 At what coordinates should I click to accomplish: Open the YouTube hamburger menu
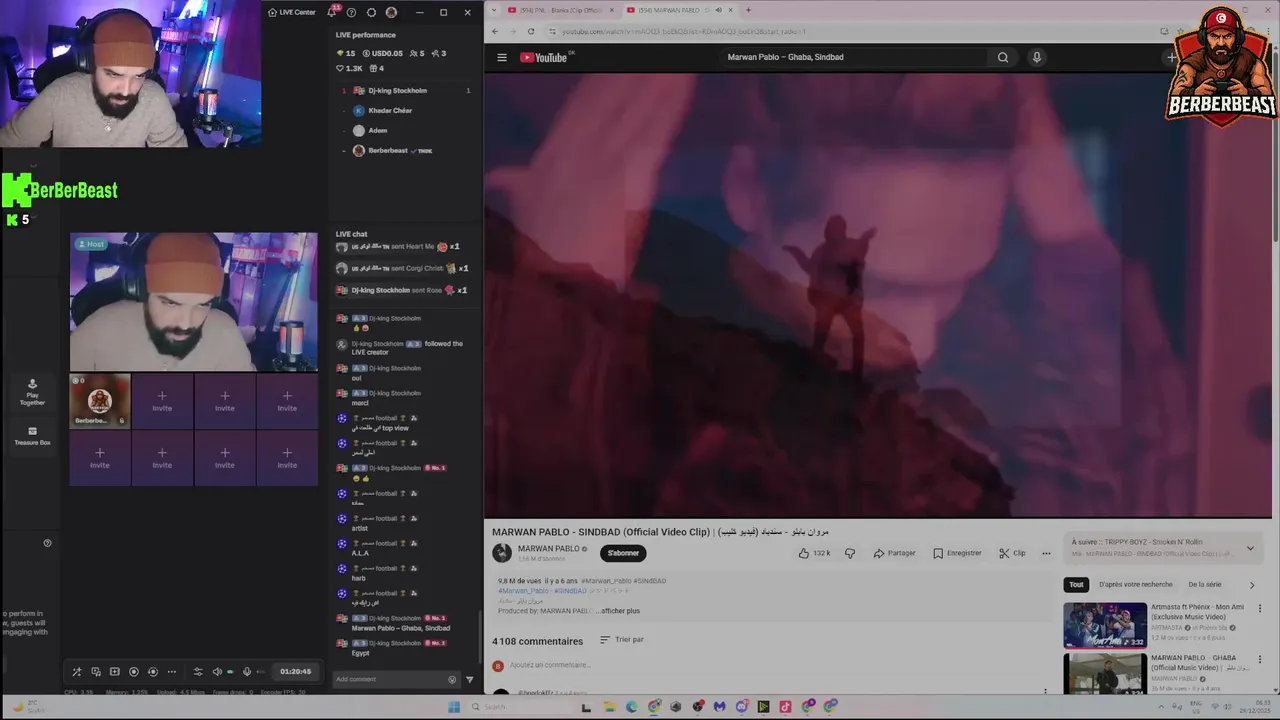(x=502, y=57)
